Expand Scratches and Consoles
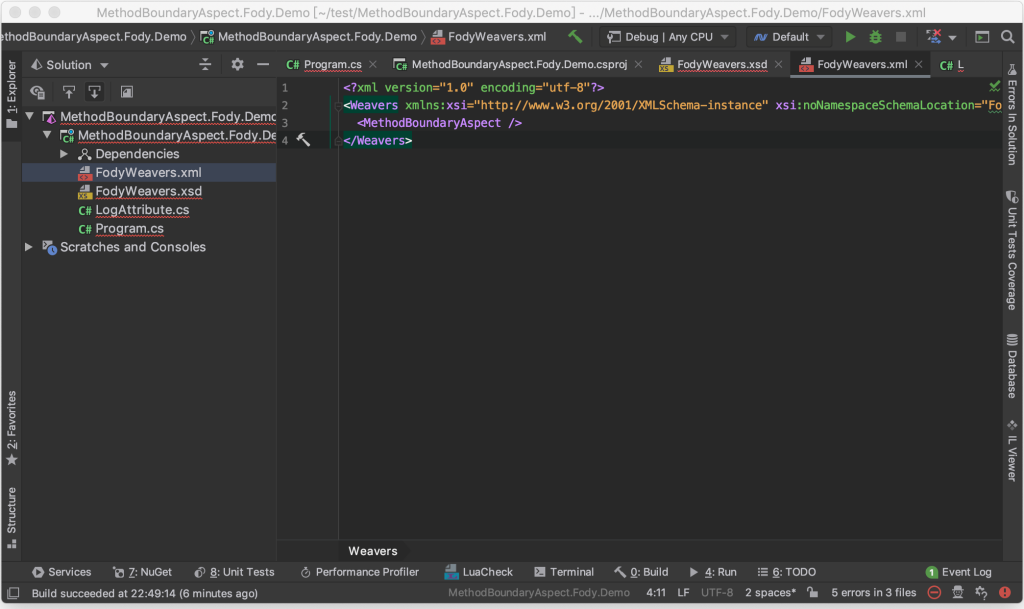The image size is (1024, 609). [x=29, y=247]
